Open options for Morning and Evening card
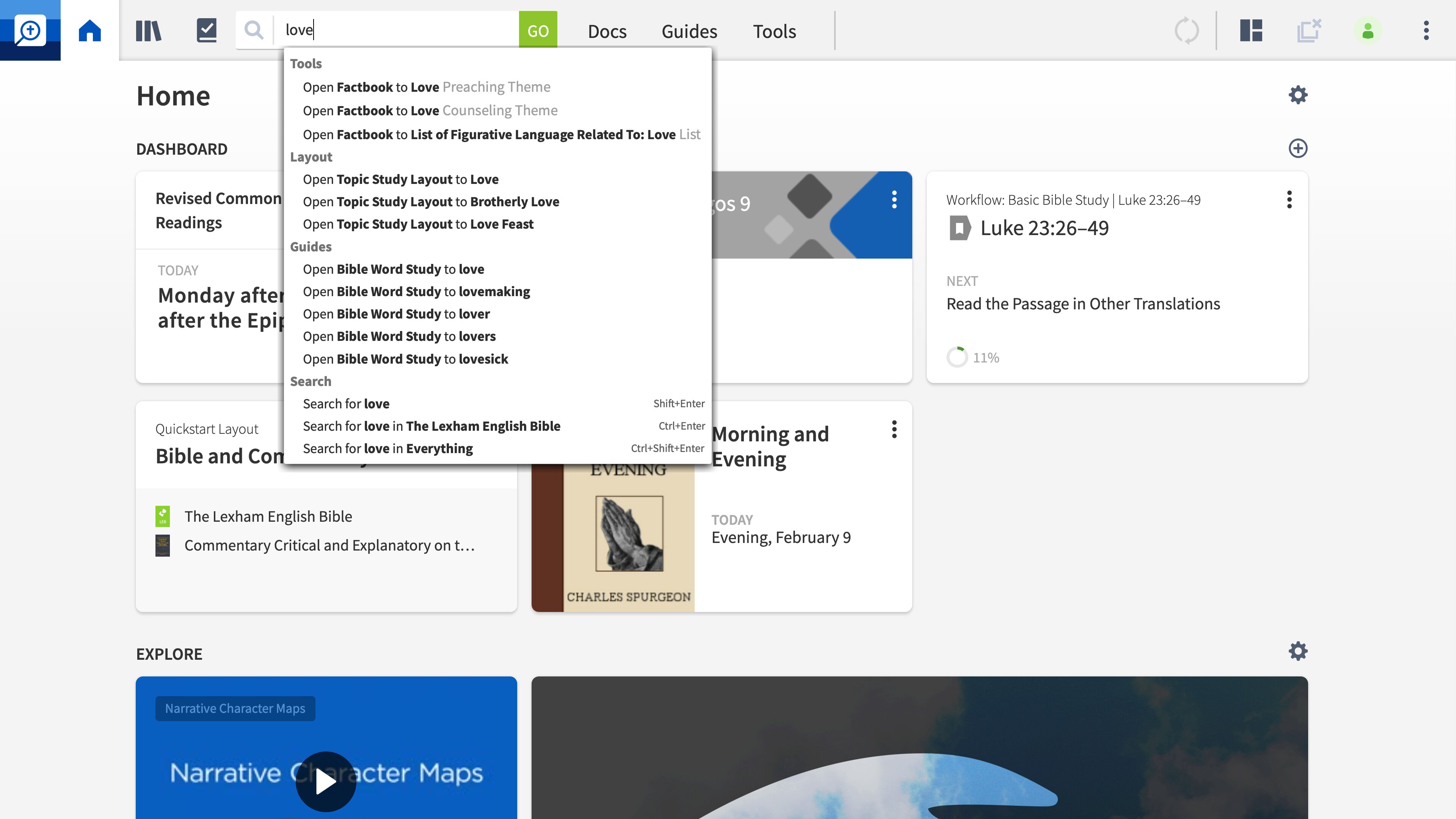 (894, 430)
